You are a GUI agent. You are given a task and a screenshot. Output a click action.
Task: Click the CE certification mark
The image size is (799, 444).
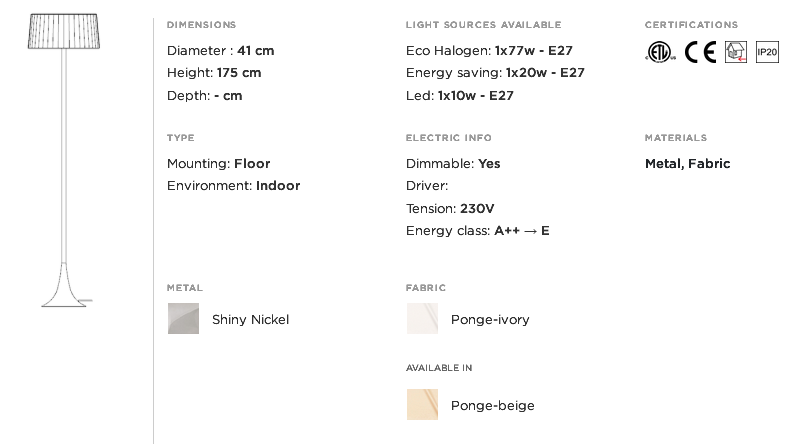pos(700,52)
